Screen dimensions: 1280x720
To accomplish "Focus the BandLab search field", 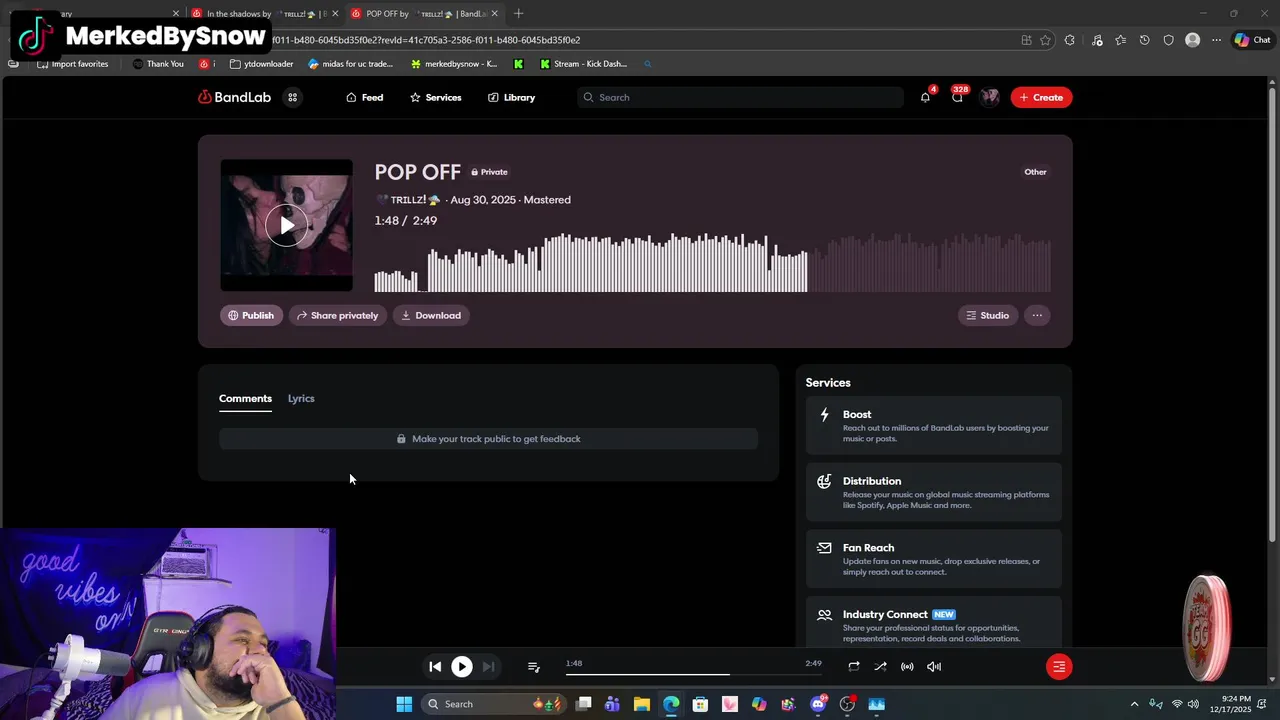I will pos(740,97).
